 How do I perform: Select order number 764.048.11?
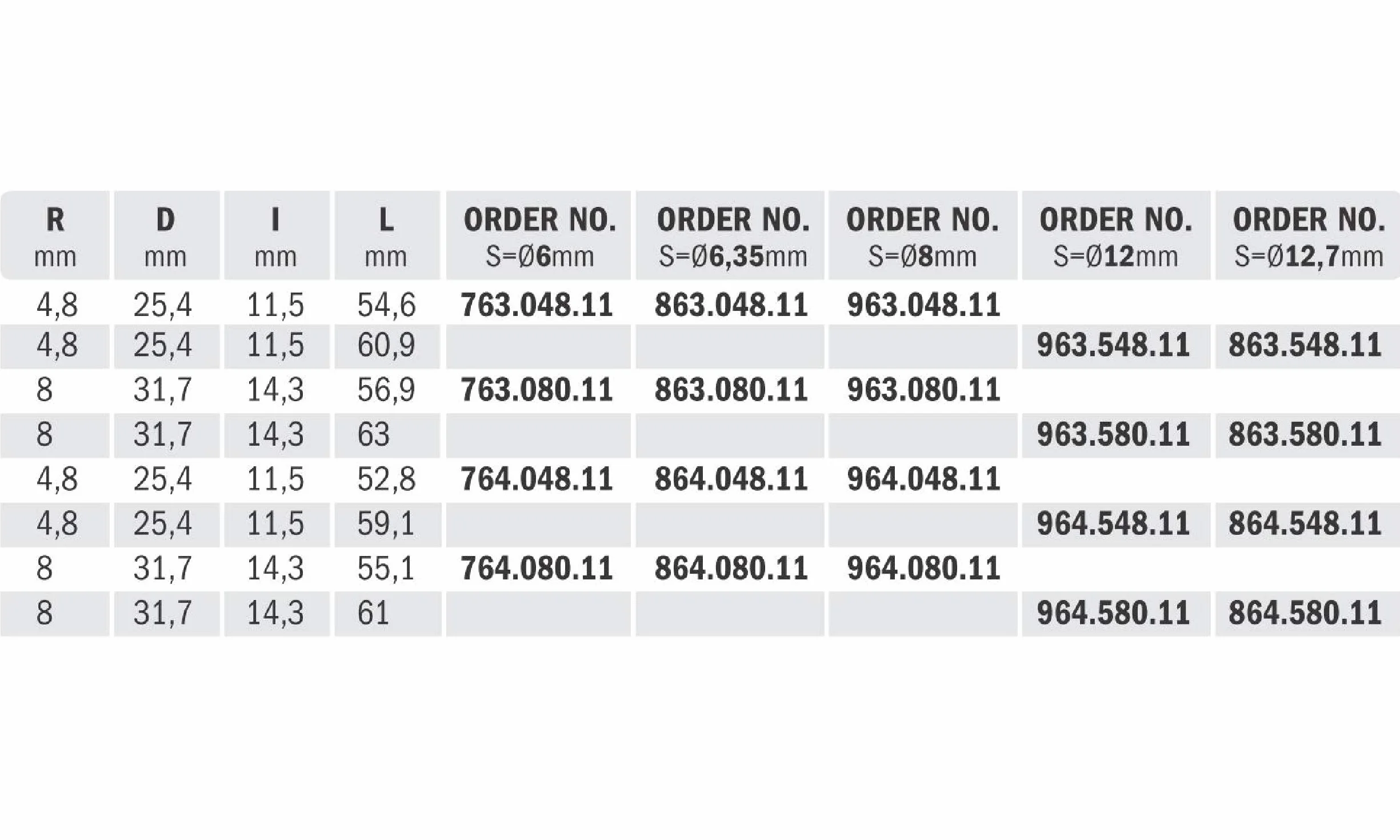point(537,479)
